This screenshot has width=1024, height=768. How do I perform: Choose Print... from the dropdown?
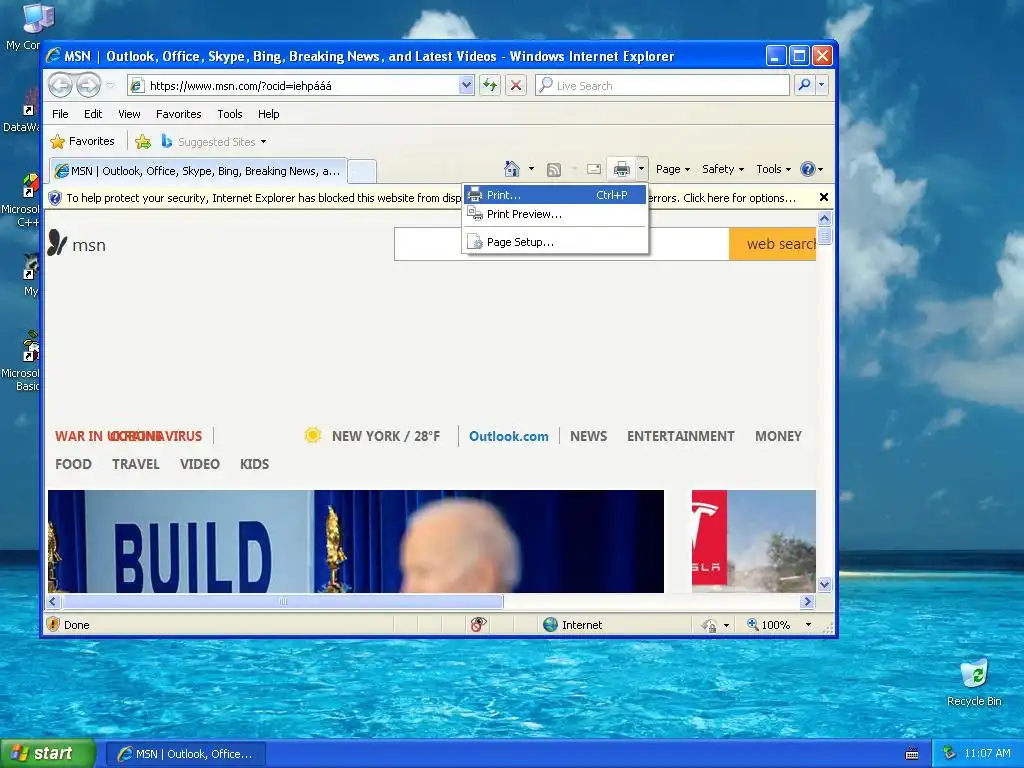555,195
